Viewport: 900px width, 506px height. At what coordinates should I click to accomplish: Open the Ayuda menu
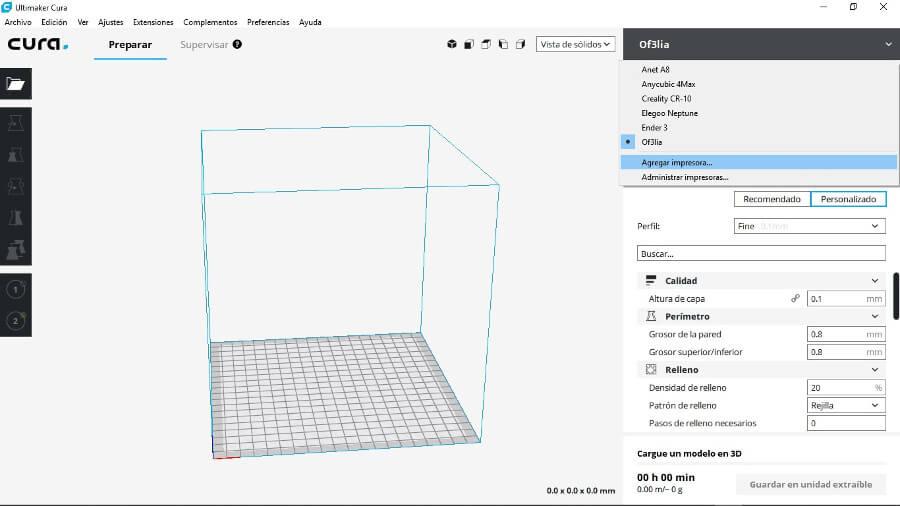(310, 22)
